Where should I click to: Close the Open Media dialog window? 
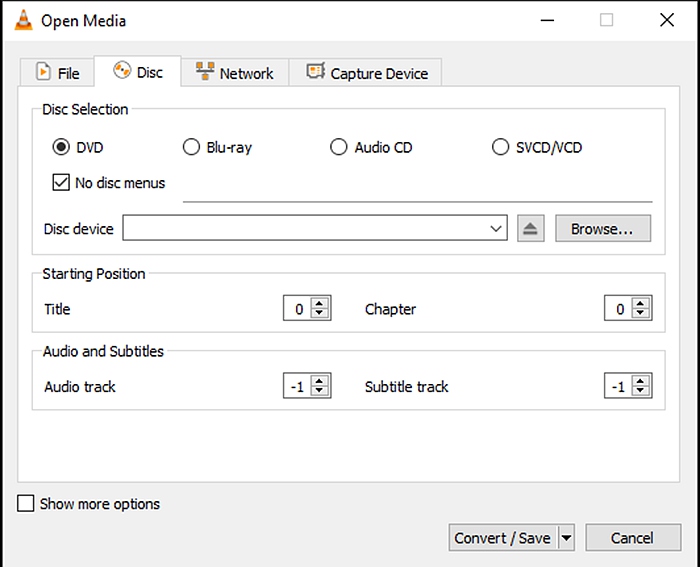point(667,20)
